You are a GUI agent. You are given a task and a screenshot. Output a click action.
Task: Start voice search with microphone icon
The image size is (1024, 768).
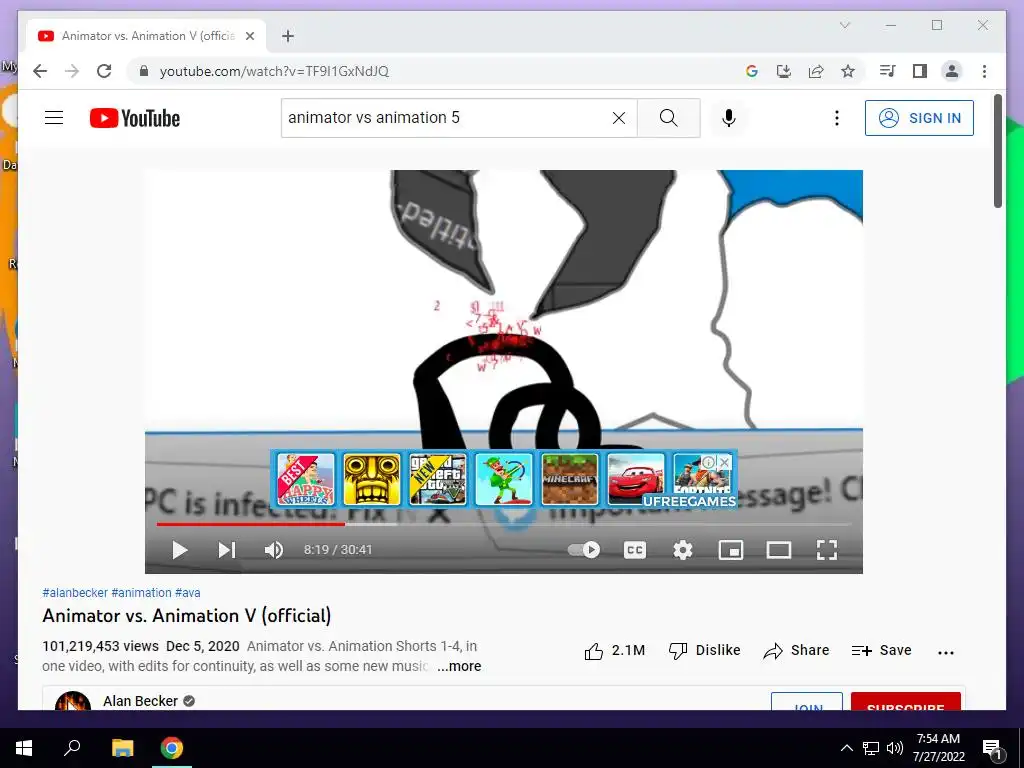point(729,118)
